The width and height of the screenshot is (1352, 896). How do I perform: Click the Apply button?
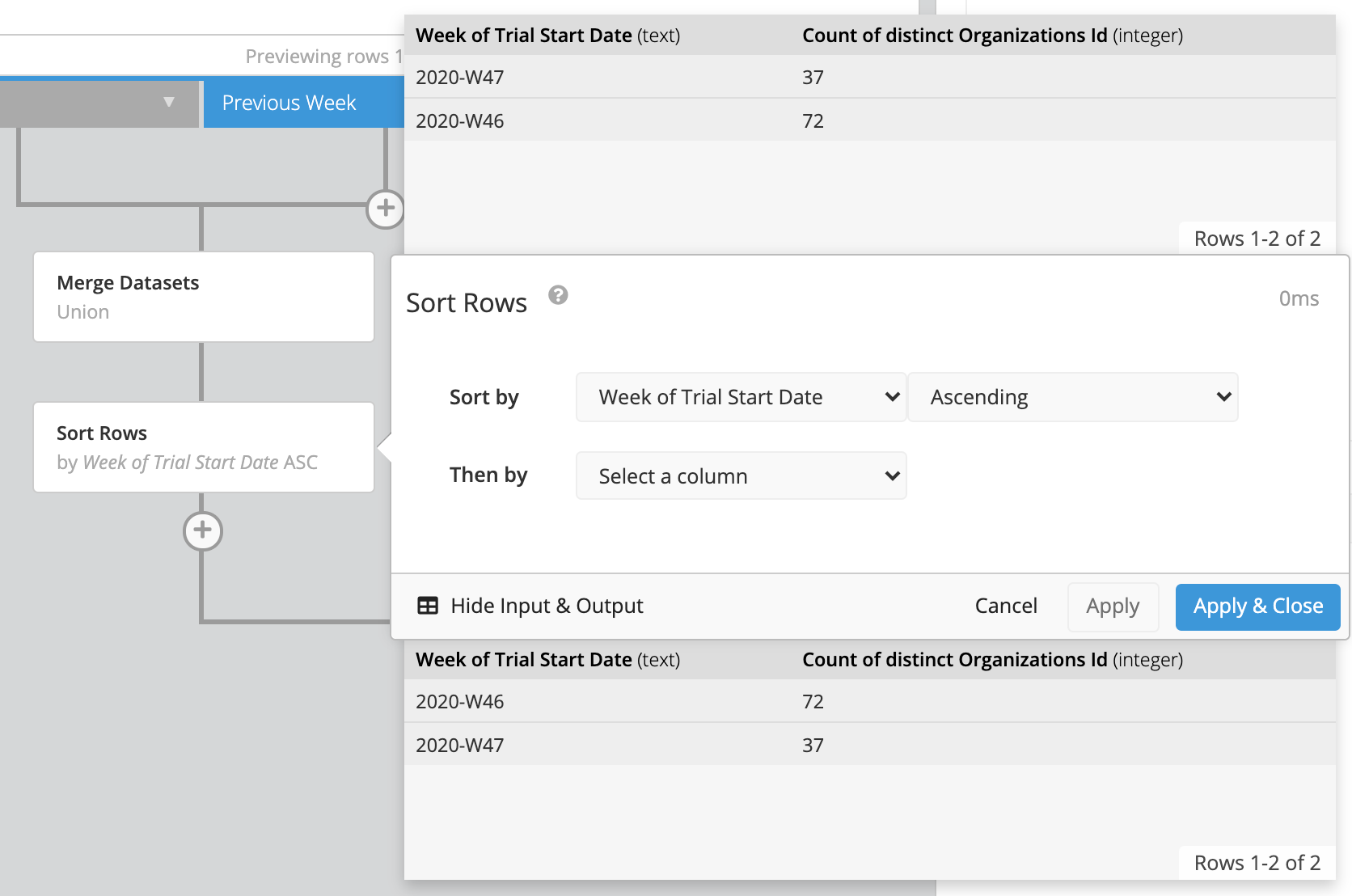tap(1113, 606)
